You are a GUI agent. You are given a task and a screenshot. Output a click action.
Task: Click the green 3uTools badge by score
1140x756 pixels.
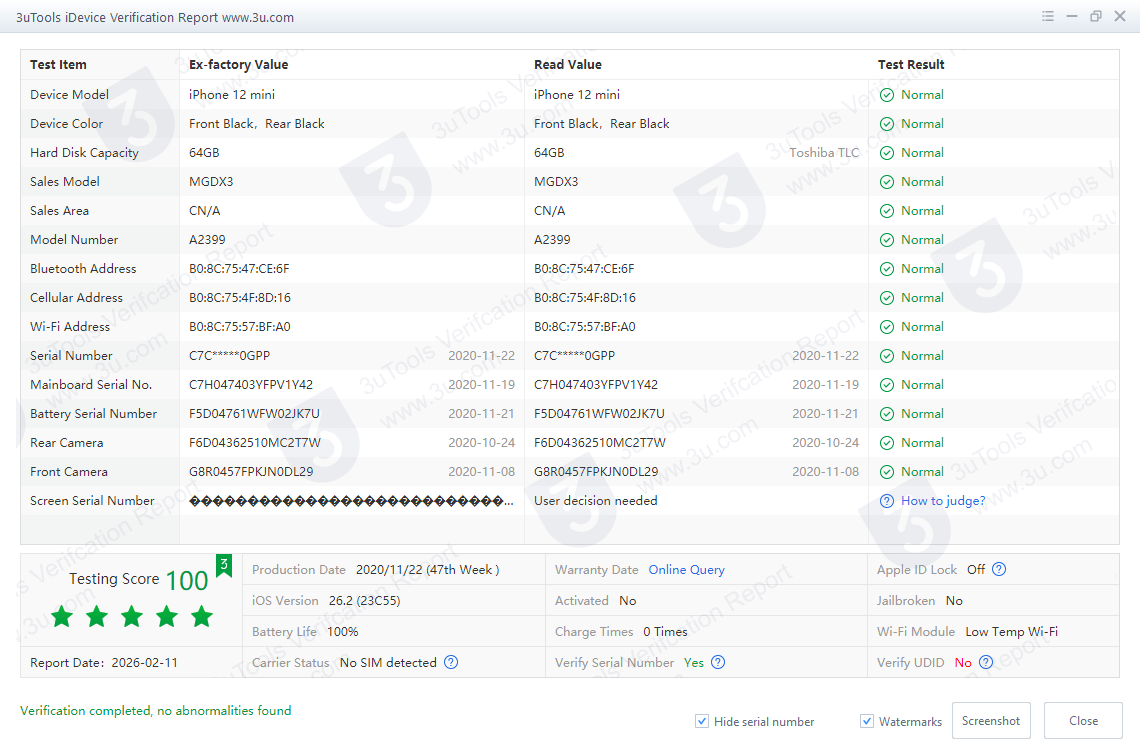(x=224, y=566)
